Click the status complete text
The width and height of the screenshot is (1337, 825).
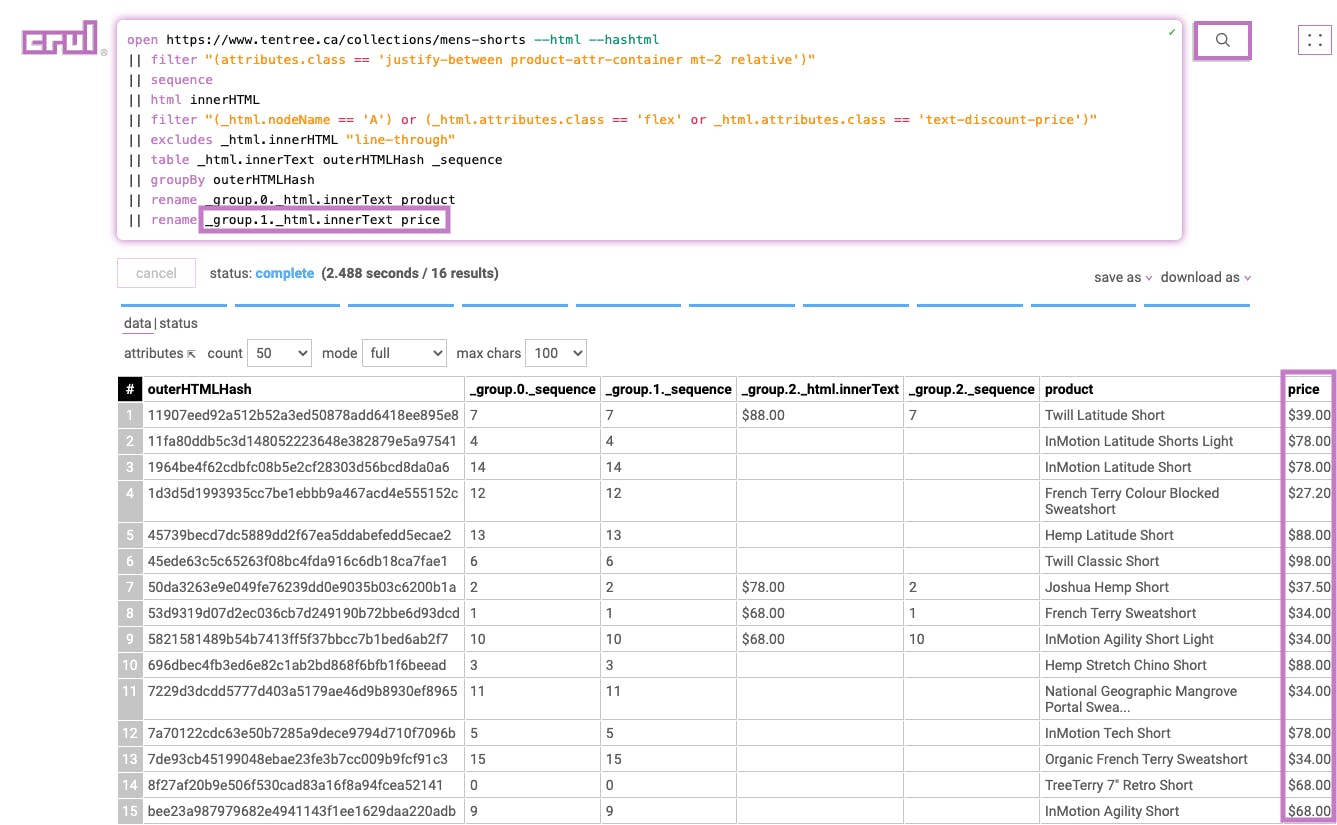262,273
